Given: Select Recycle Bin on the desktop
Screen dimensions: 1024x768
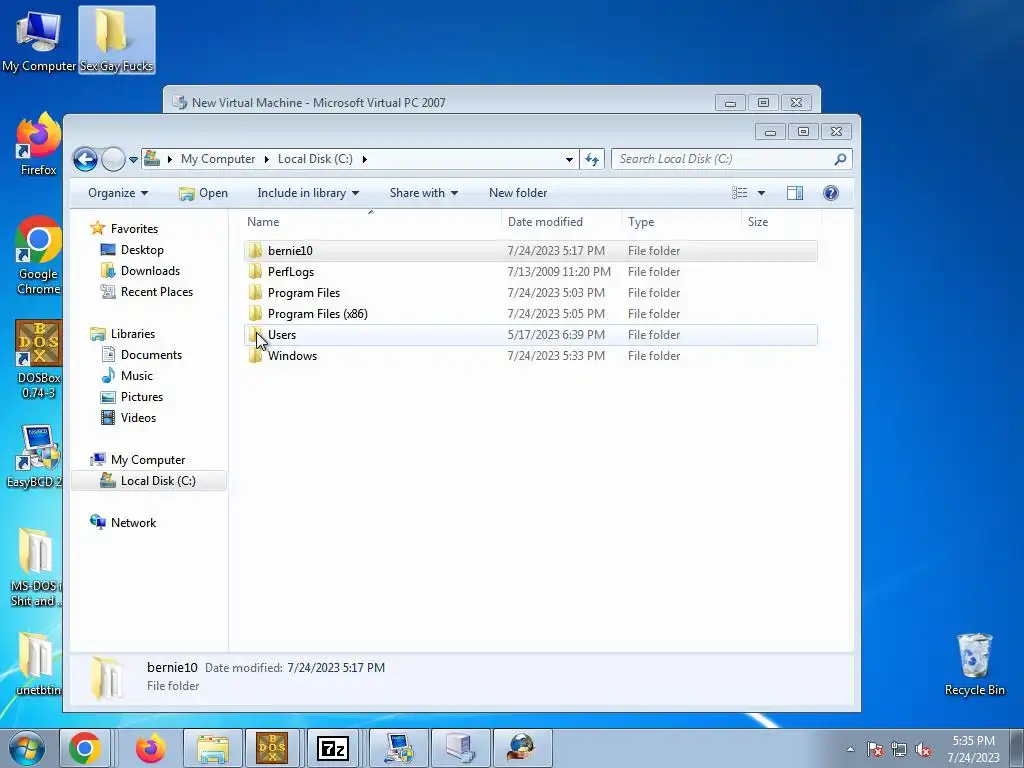Looking at the screenshot, I should point(974,665).
